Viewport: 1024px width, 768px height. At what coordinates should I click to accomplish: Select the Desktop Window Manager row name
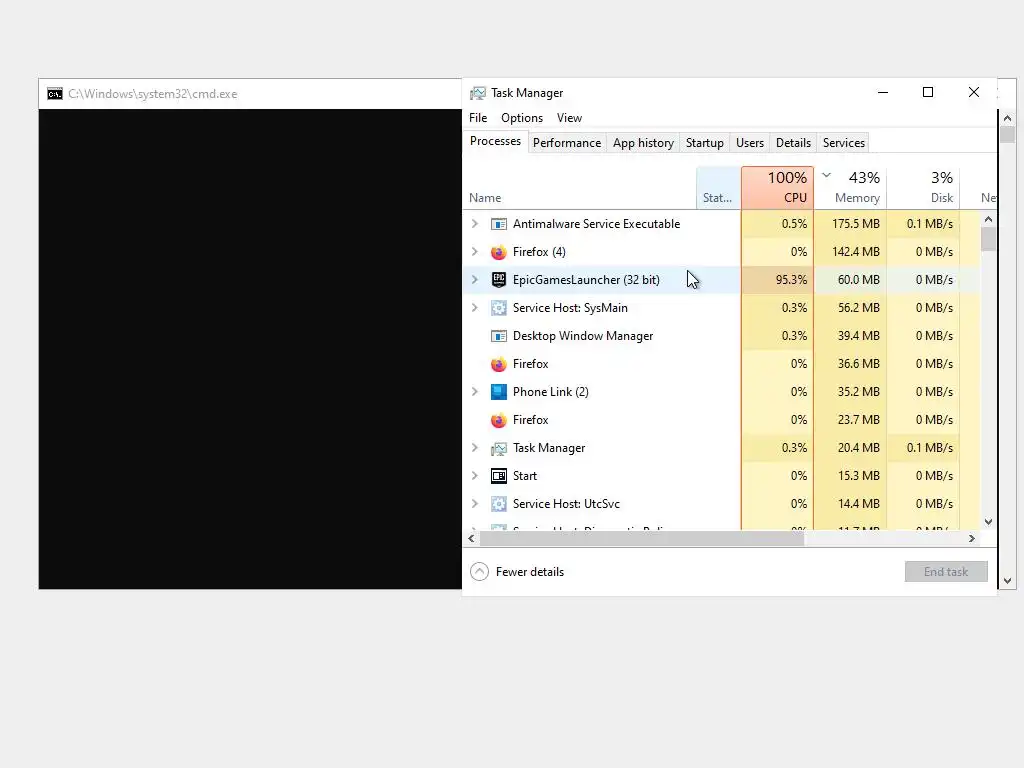click(x=583, y=336)
